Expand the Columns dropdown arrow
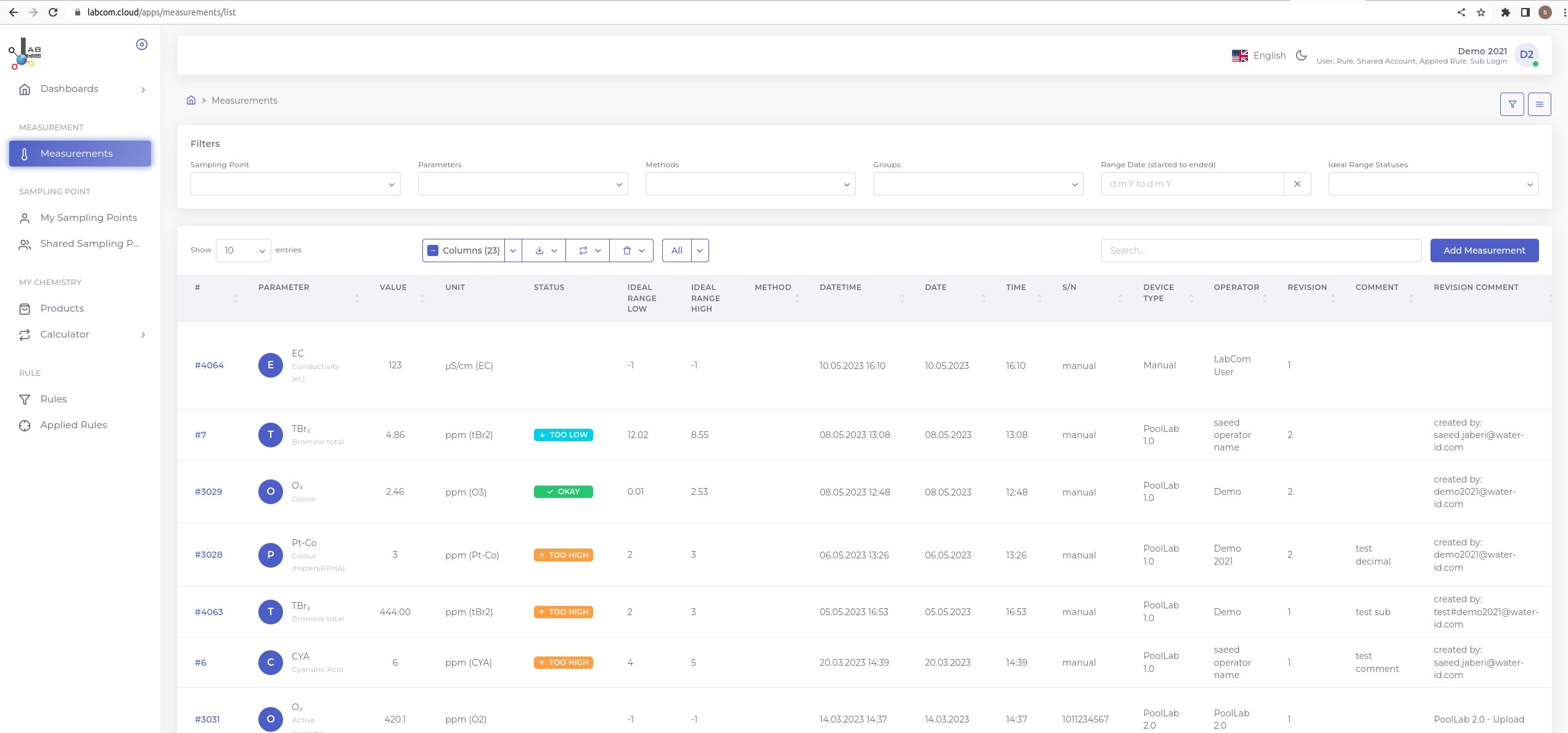This screenshot has height=733, width=1568. click(x=513, y=251)
